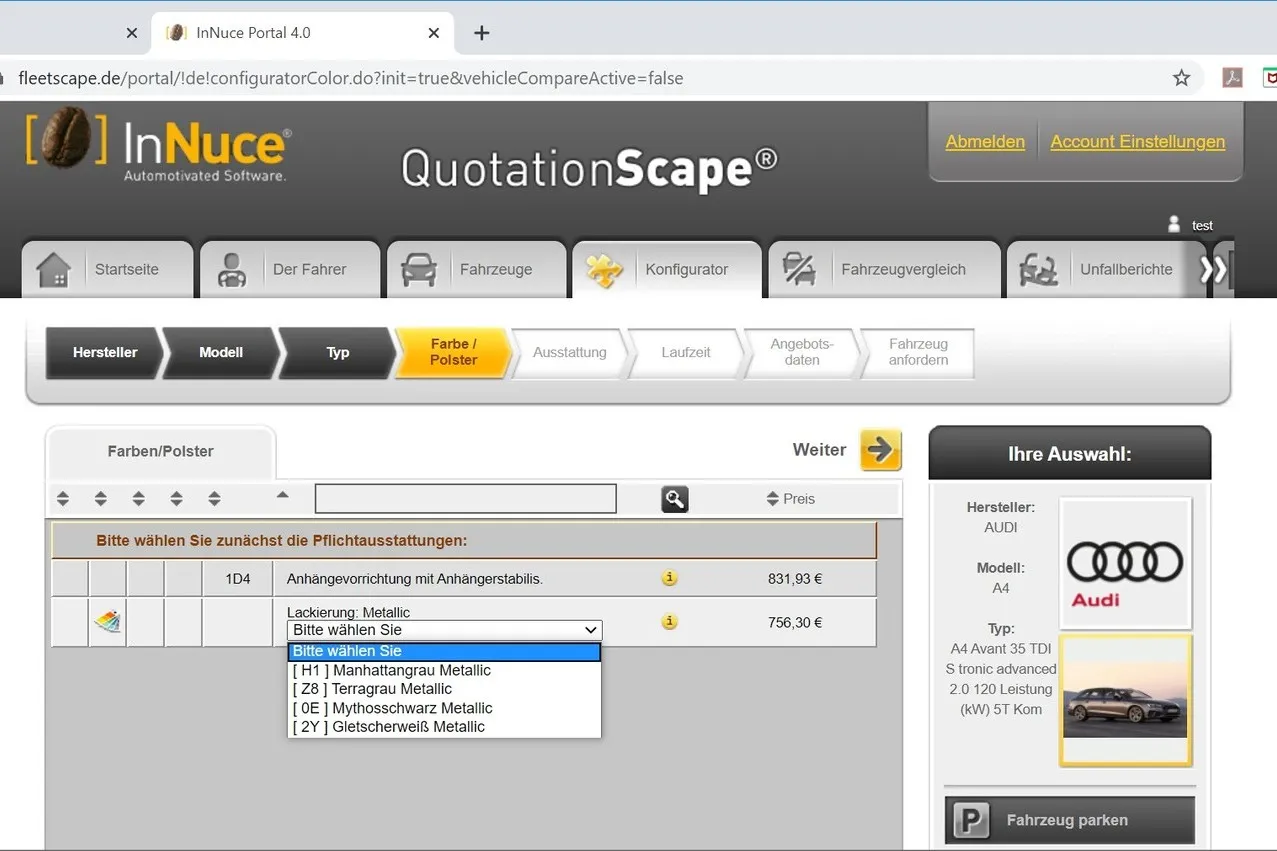Click the InNuce coffee bean logo
This screenshot has height=851, width=1277.
[x=68, y=137]
